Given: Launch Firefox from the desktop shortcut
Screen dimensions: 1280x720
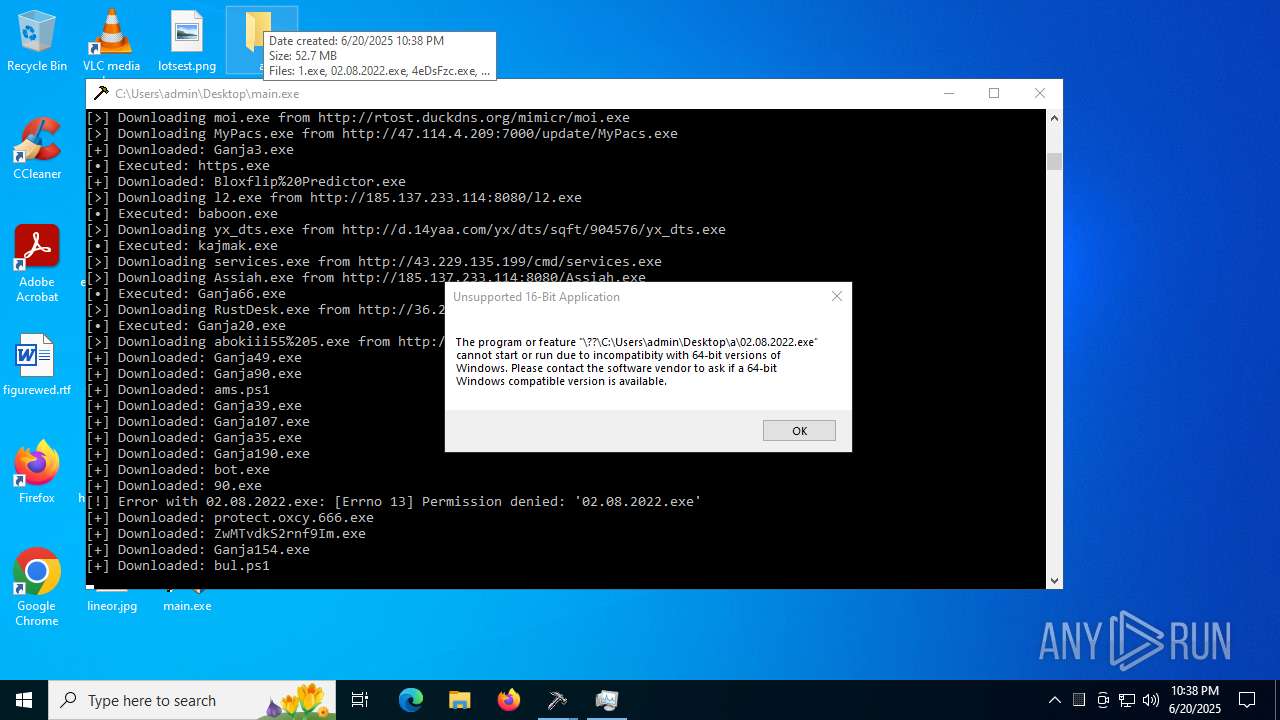Looking at the screenshot, I should click(x=37, y=472).
